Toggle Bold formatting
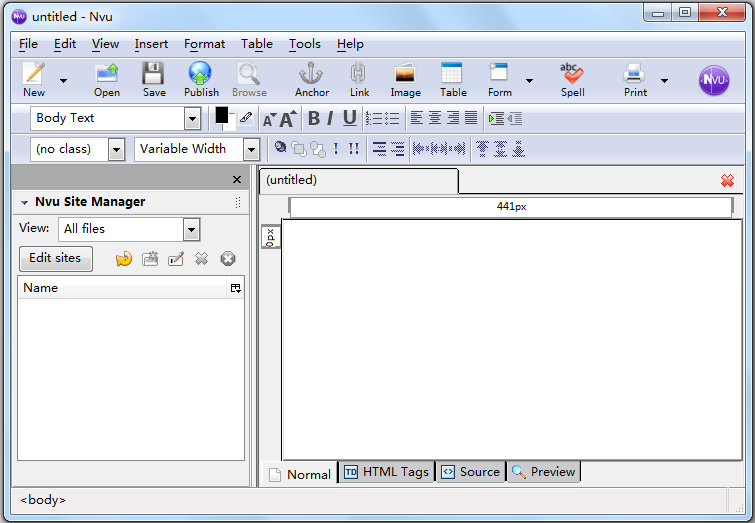This screenshot has height=523, width=755. coord(313,118)
